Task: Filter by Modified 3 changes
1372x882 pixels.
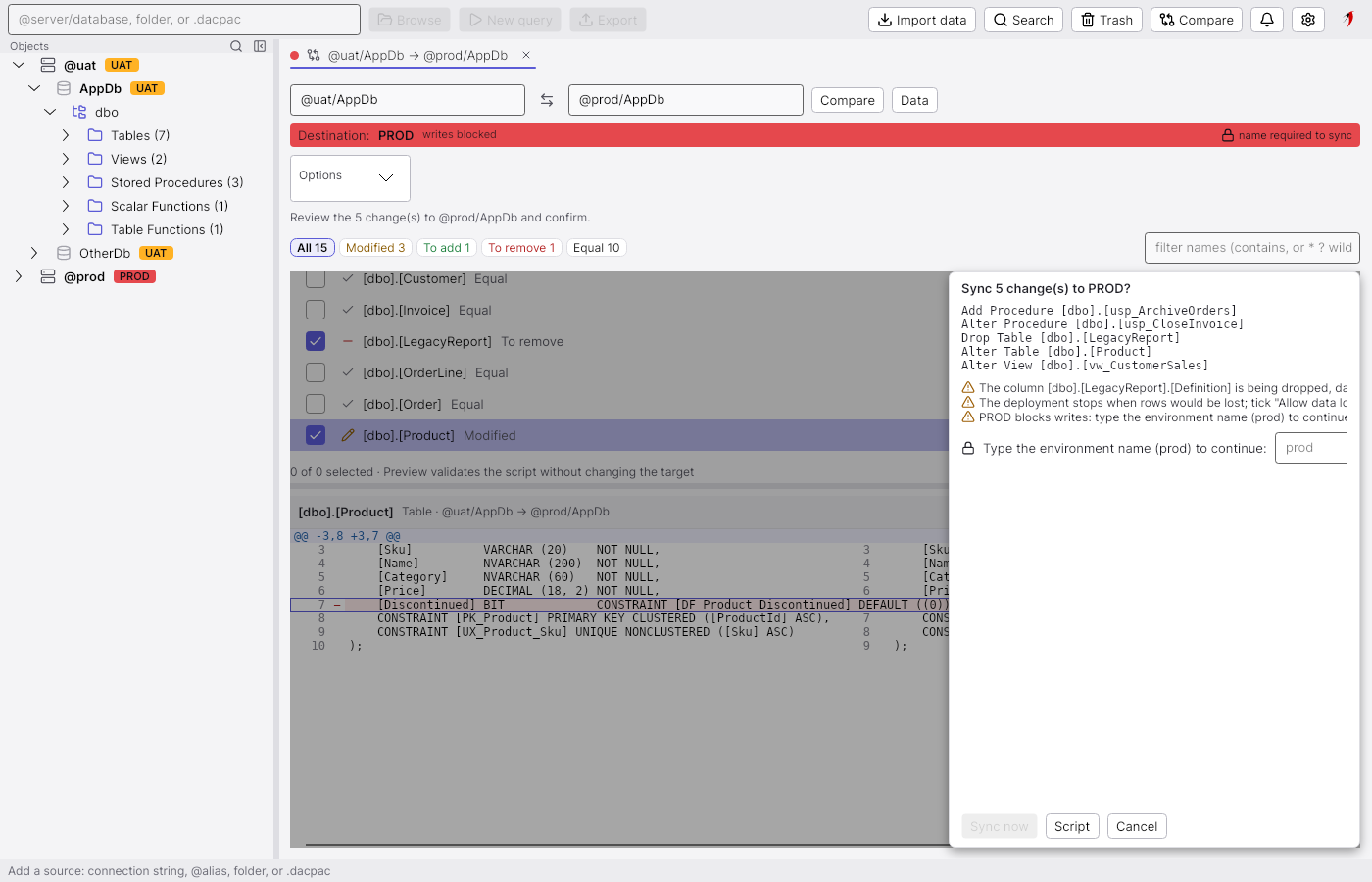Action: 375,248
